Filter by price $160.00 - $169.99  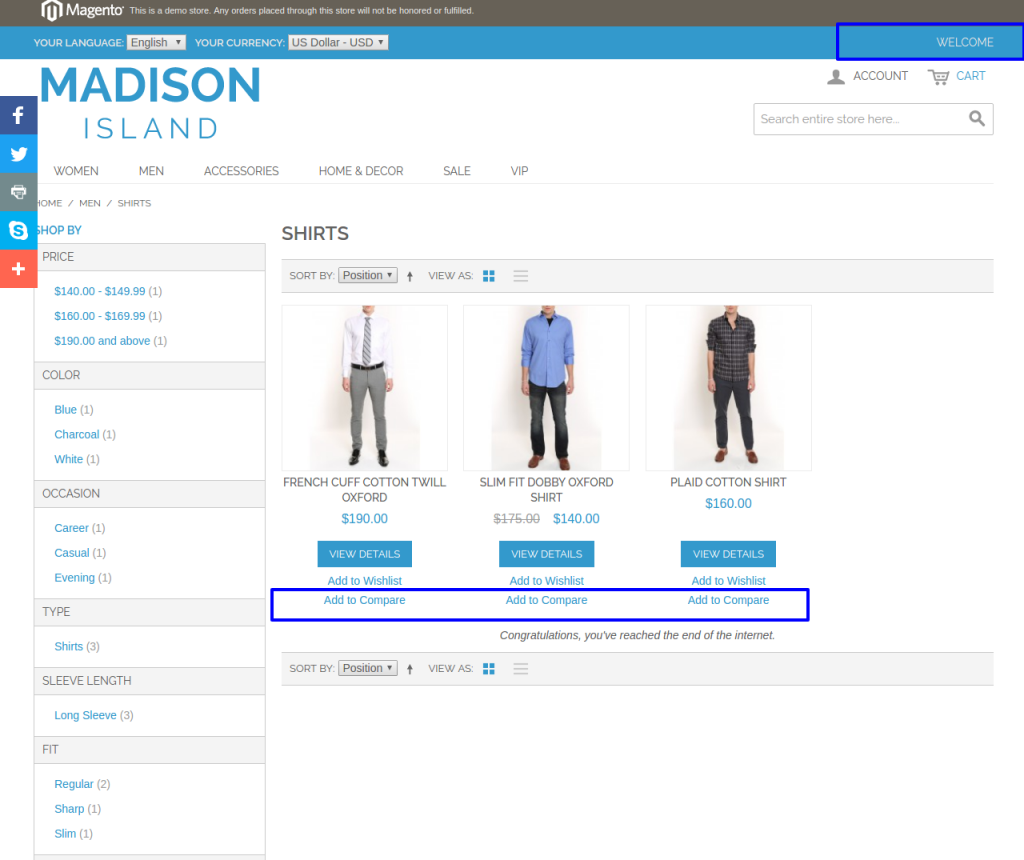[100, 316]
